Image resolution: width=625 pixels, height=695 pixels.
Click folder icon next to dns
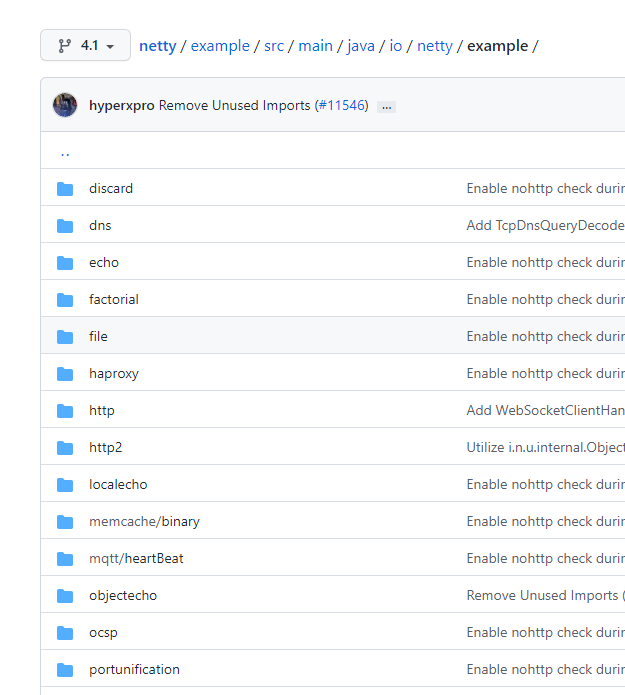65,226
